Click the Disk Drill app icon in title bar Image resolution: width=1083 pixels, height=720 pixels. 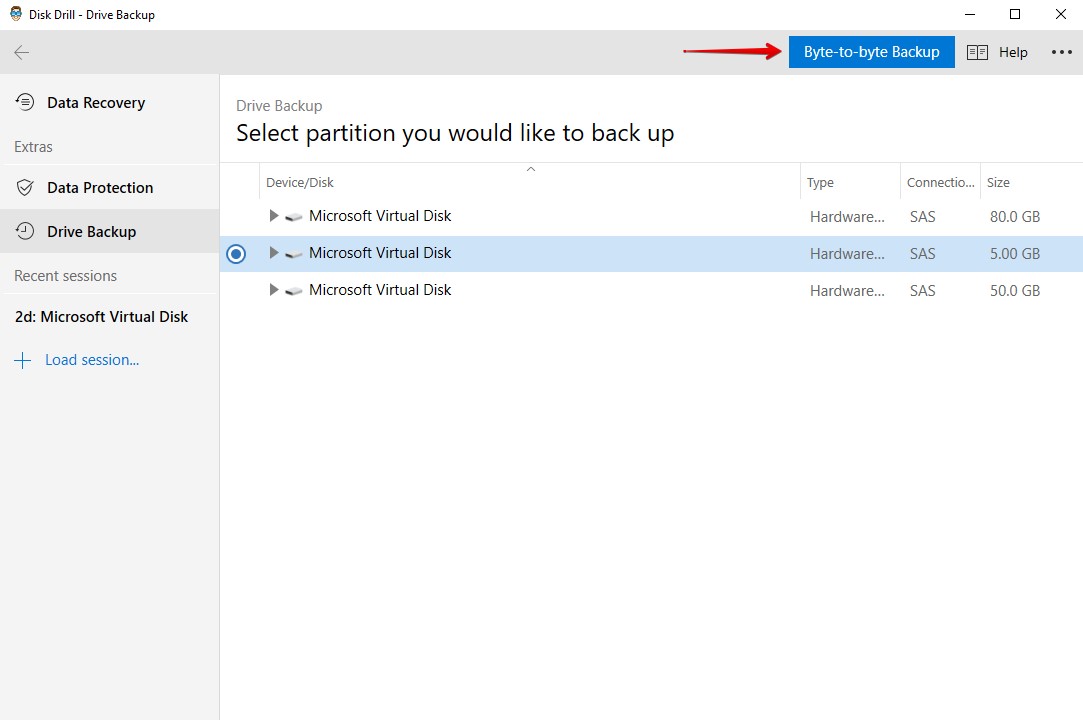[x=15, y=14]
